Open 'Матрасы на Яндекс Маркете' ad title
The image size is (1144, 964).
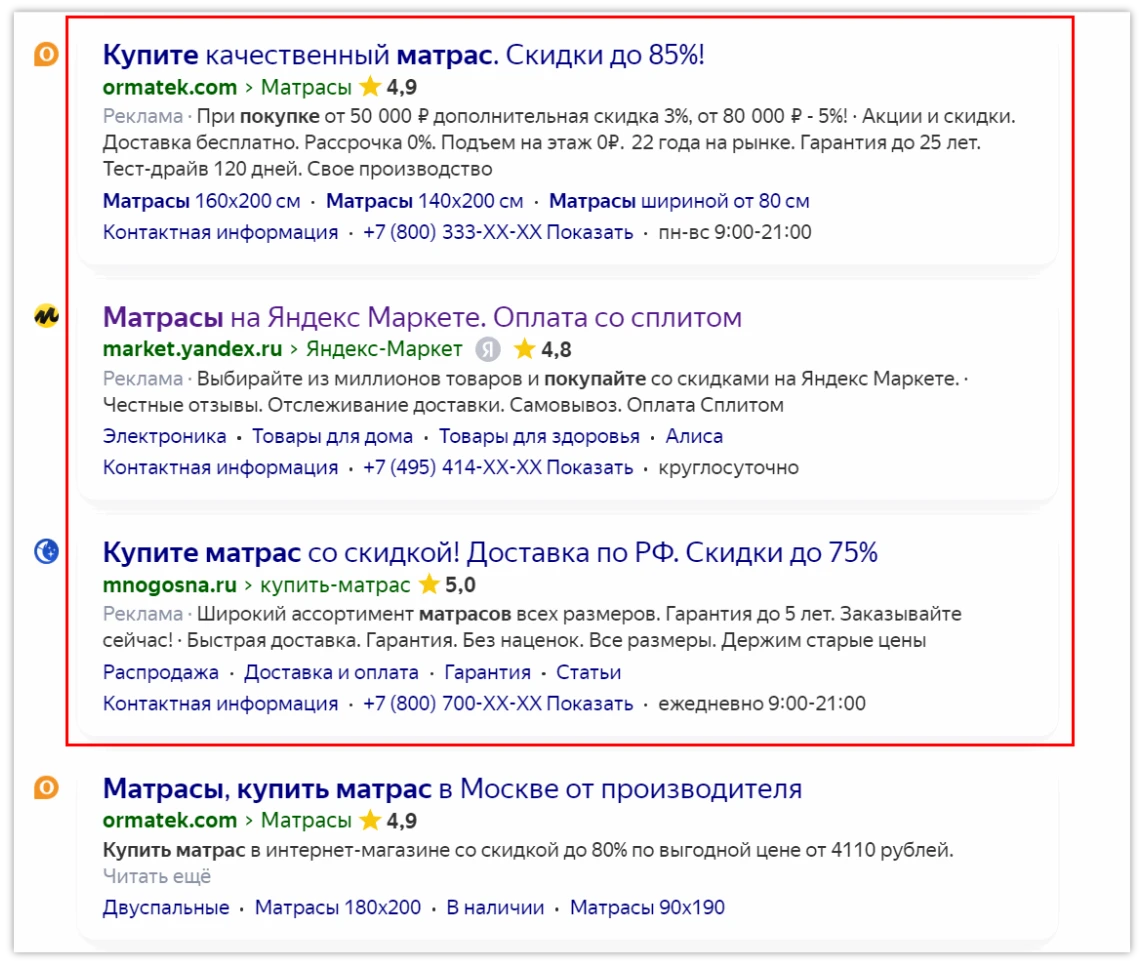[x=422, y=317]
